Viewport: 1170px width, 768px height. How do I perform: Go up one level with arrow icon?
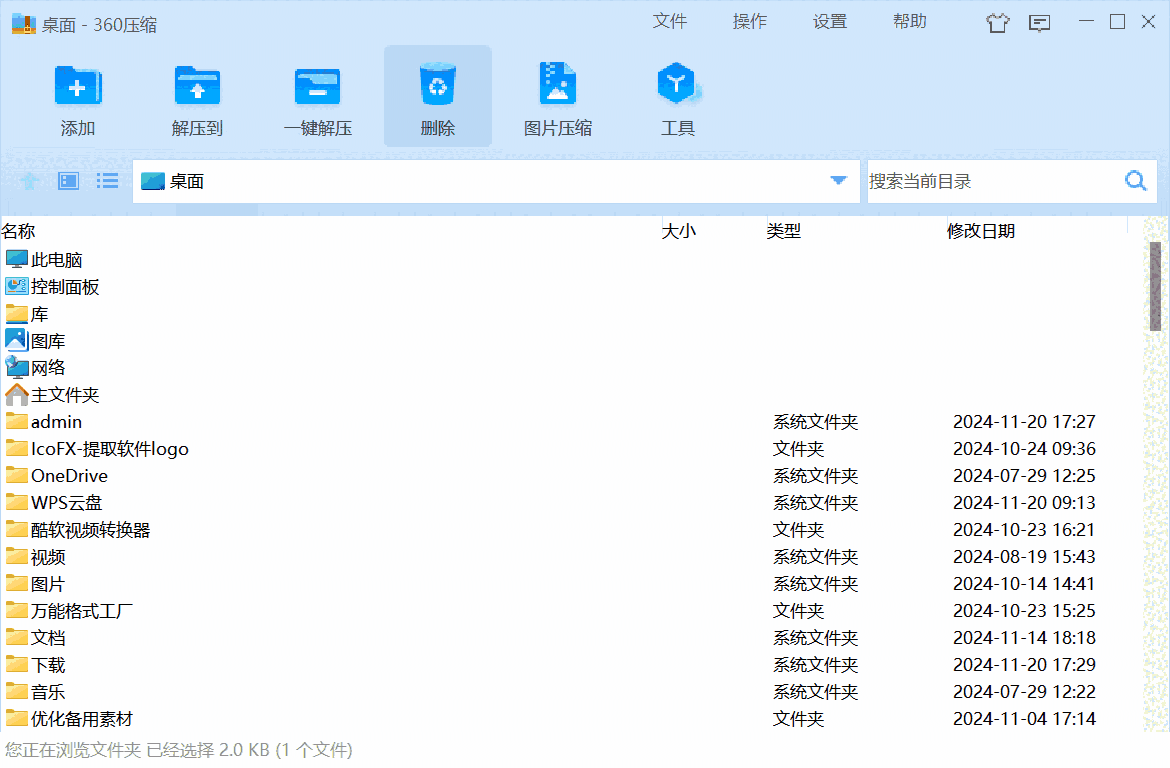coord(30,181)
